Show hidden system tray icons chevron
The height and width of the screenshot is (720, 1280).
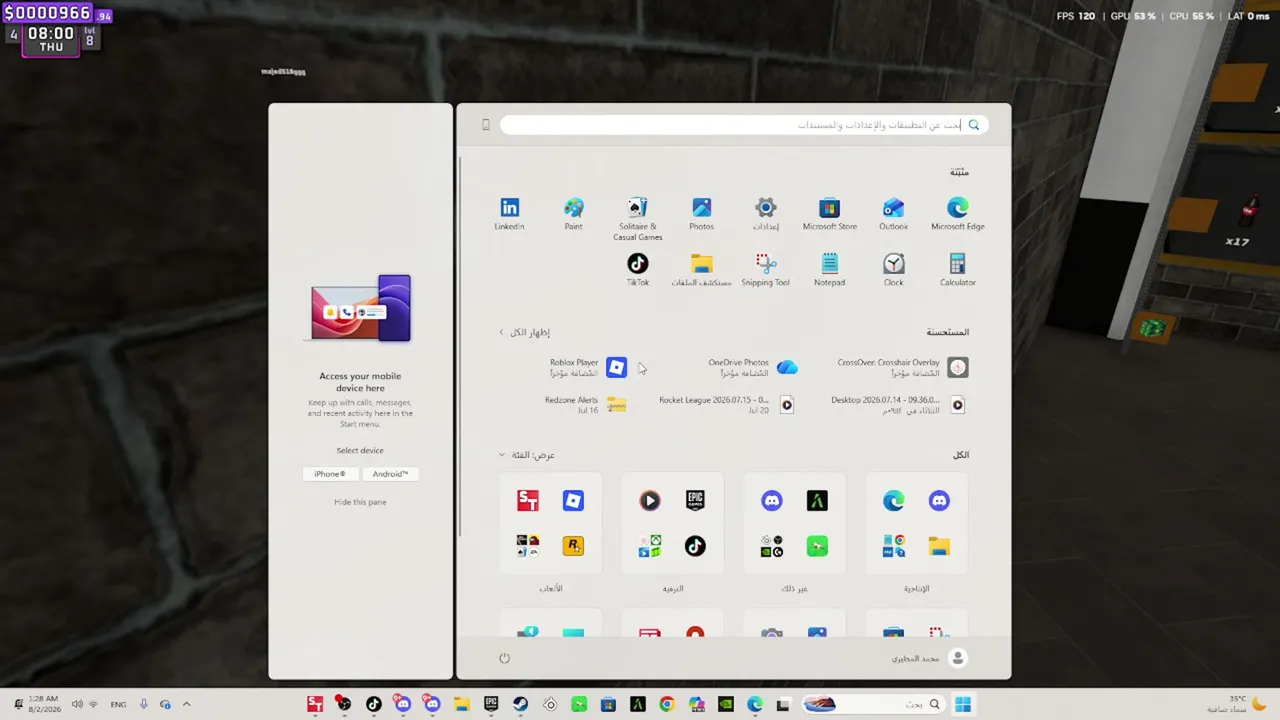186,704
